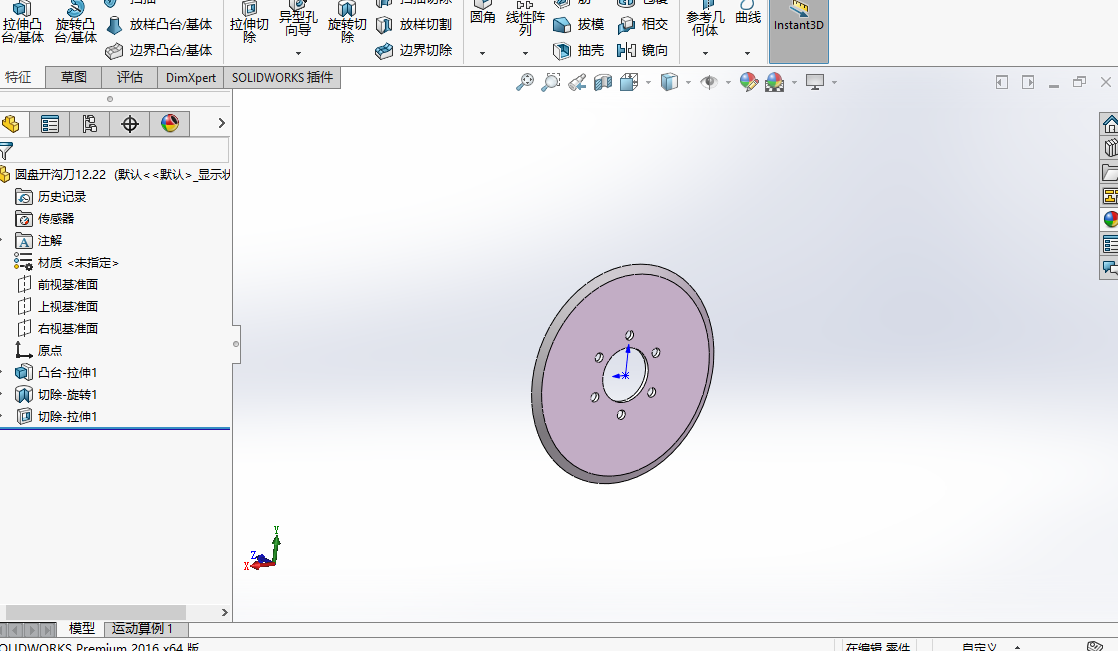Switch to the 草图 sketch tab
1118x651 pixels.
point(73,78)
